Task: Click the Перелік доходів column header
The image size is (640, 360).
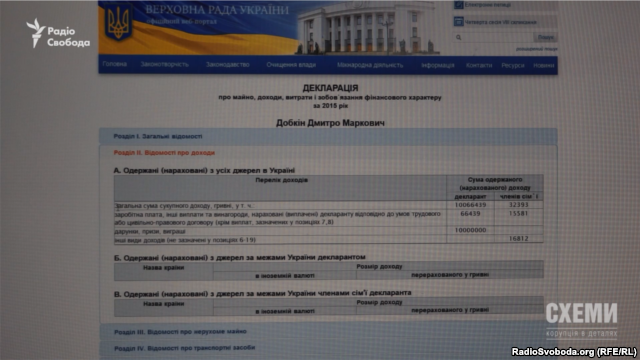Action: click(x=282, y=180)
